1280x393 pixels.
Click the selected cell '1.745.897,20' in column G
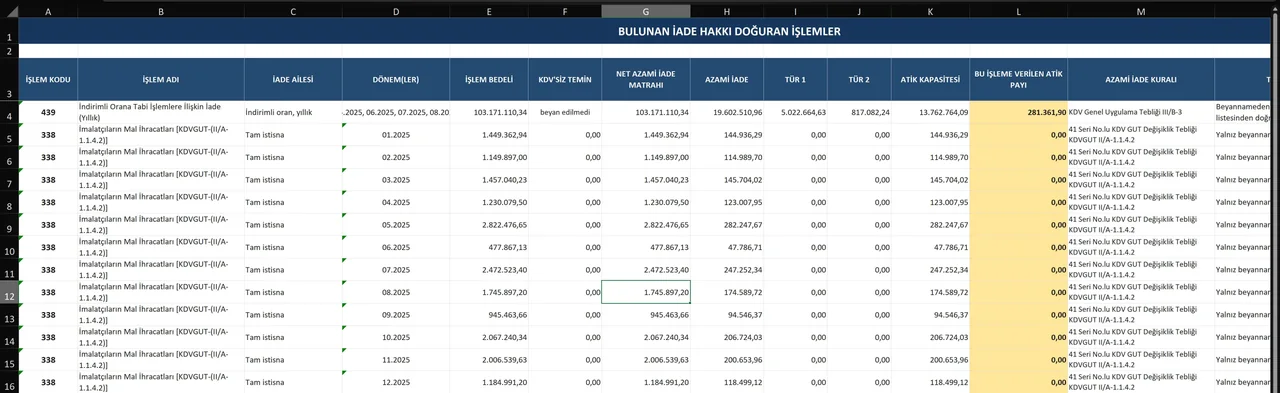click(646, 292)
